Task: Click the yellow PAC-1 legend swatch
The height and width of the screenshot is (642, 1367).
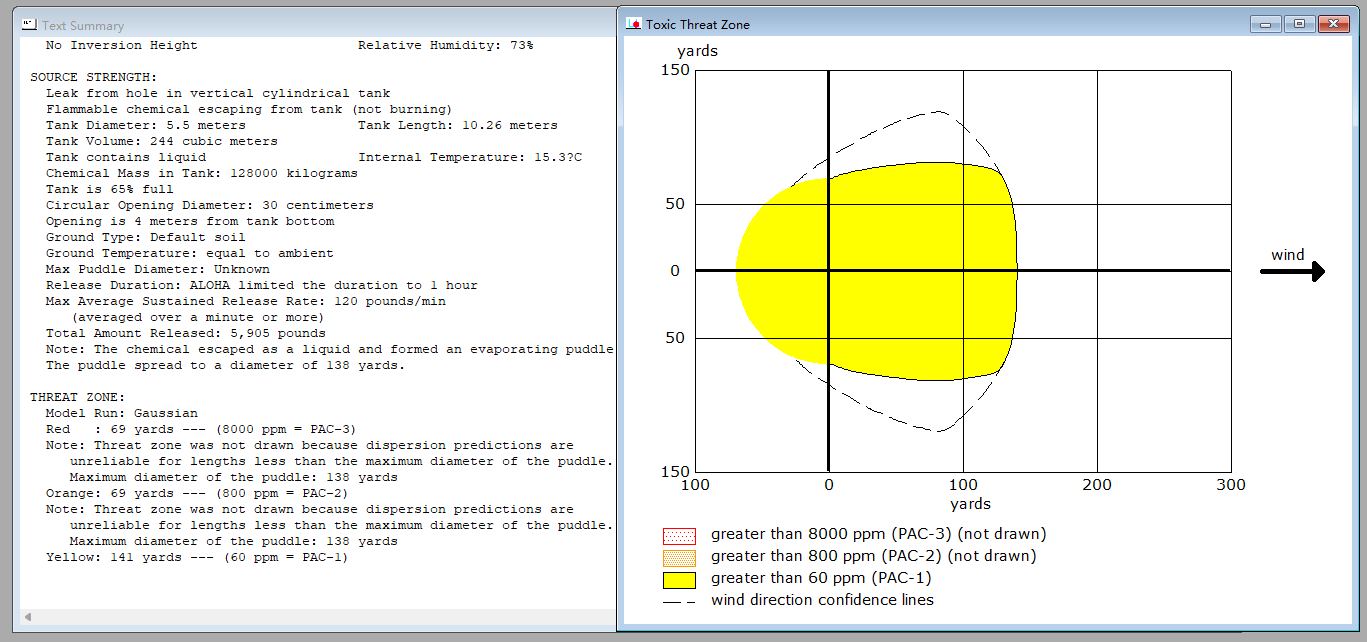Action: coord(679,579)
